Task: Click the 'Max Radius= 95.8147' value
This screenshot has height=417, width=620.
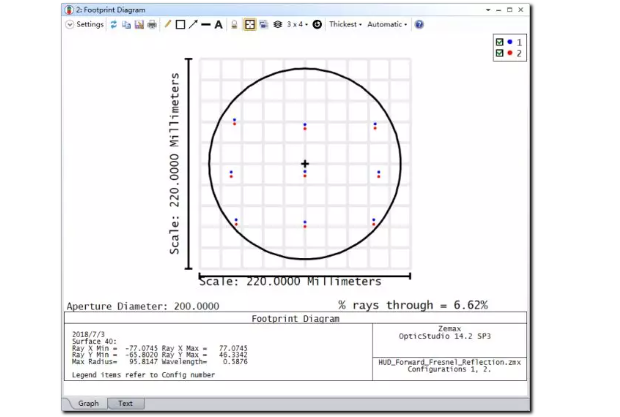Action: pos(115,362)
